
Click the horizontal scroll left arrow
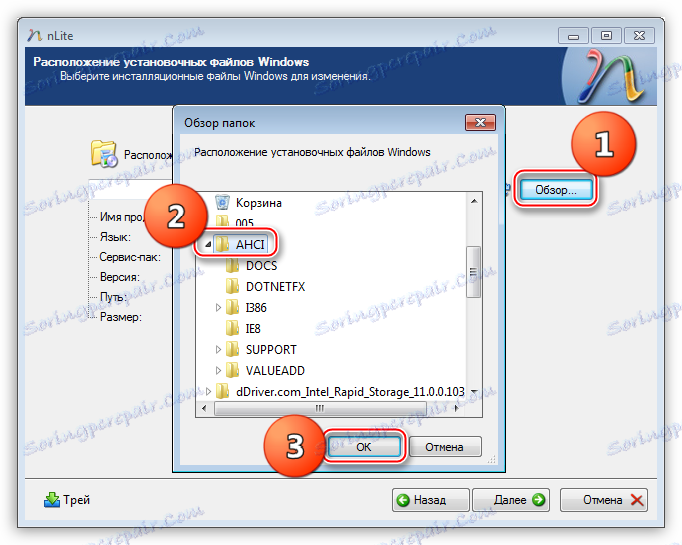click(x=204, y=408)
